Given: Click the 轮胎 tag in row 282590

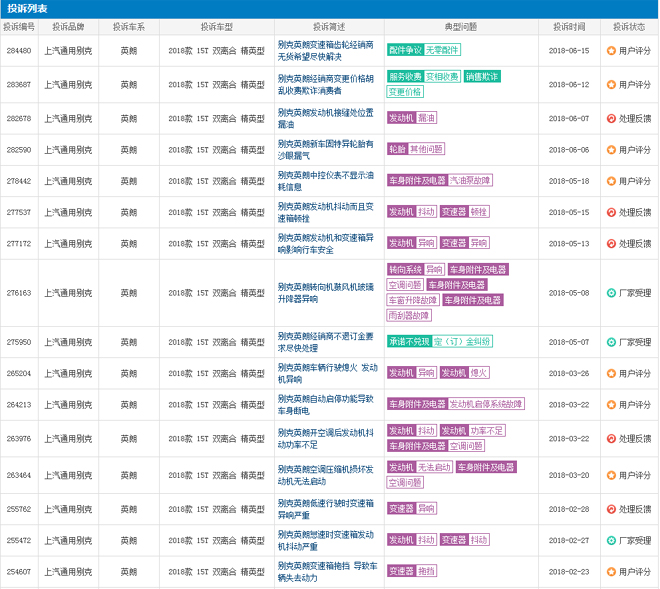Looking at the screenshot, I should (x=397, y=149).
